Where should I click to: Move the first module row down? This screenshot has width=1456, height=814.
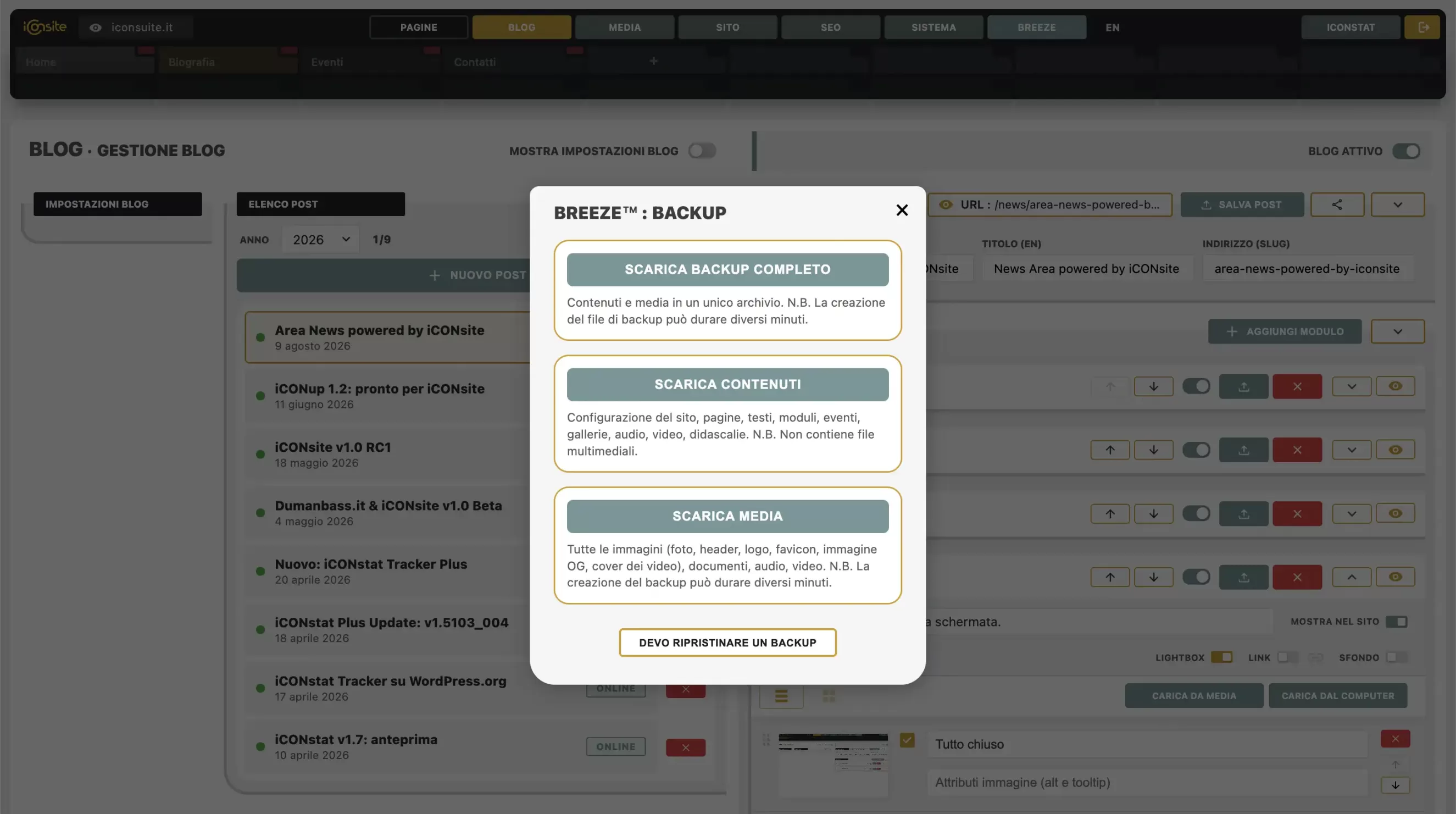(x=1154, y=386)
